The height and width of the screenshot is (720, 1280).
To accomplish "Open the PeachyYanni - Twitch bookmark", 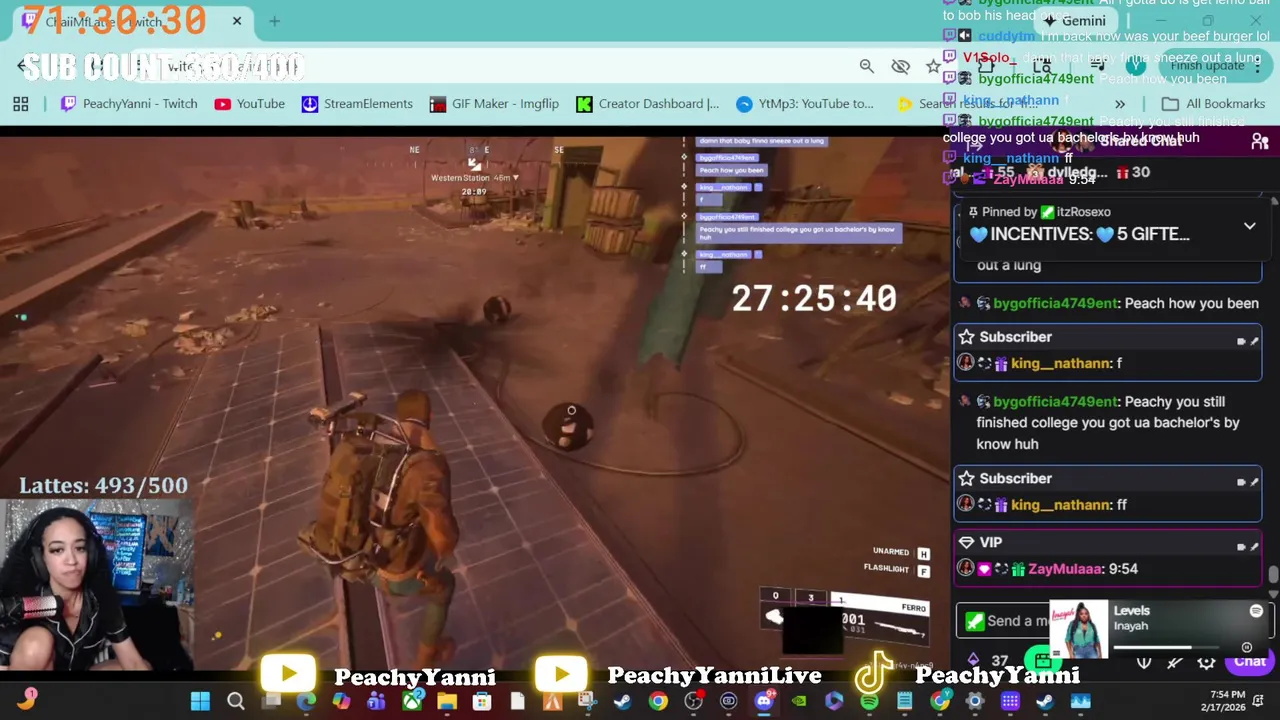I will 129,104.
